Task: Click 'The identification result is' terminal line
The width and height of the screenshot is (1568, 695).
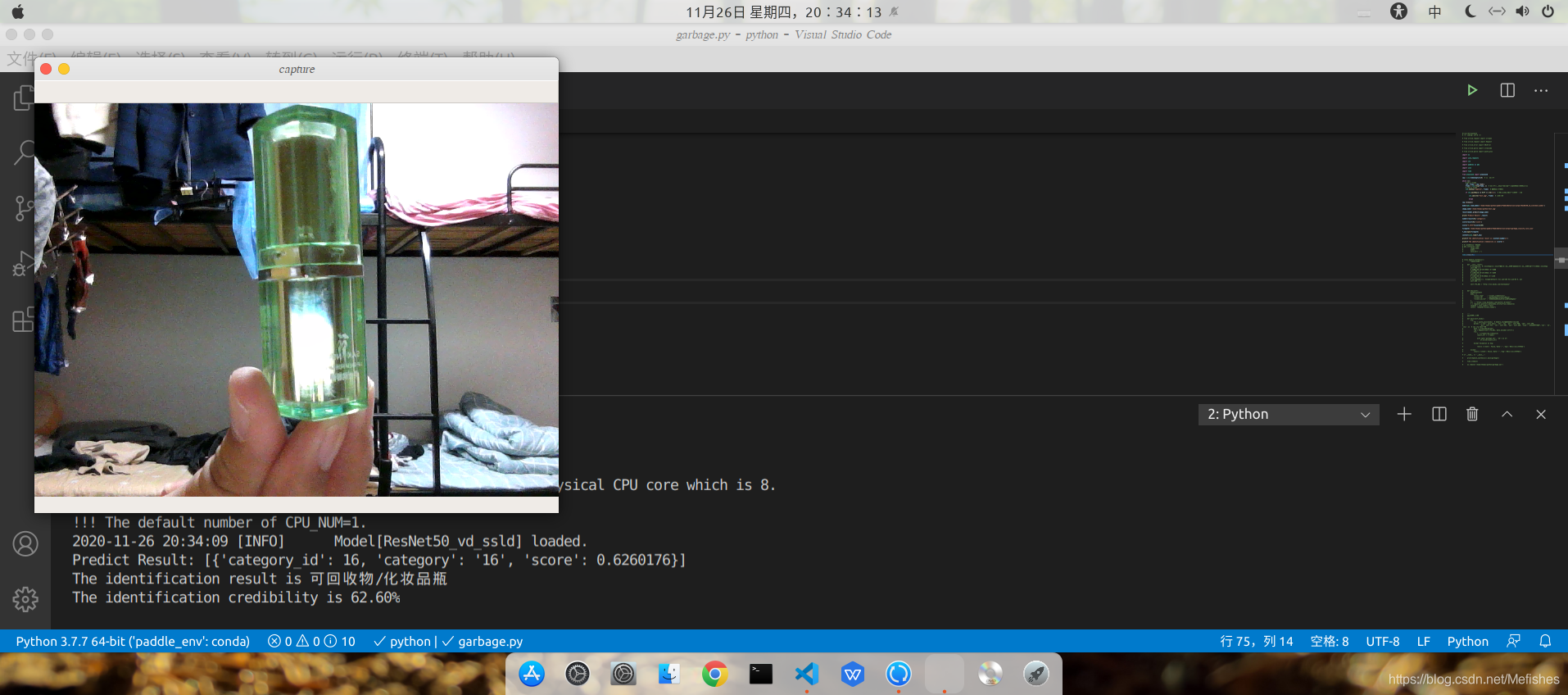Action: click(260, 579)
